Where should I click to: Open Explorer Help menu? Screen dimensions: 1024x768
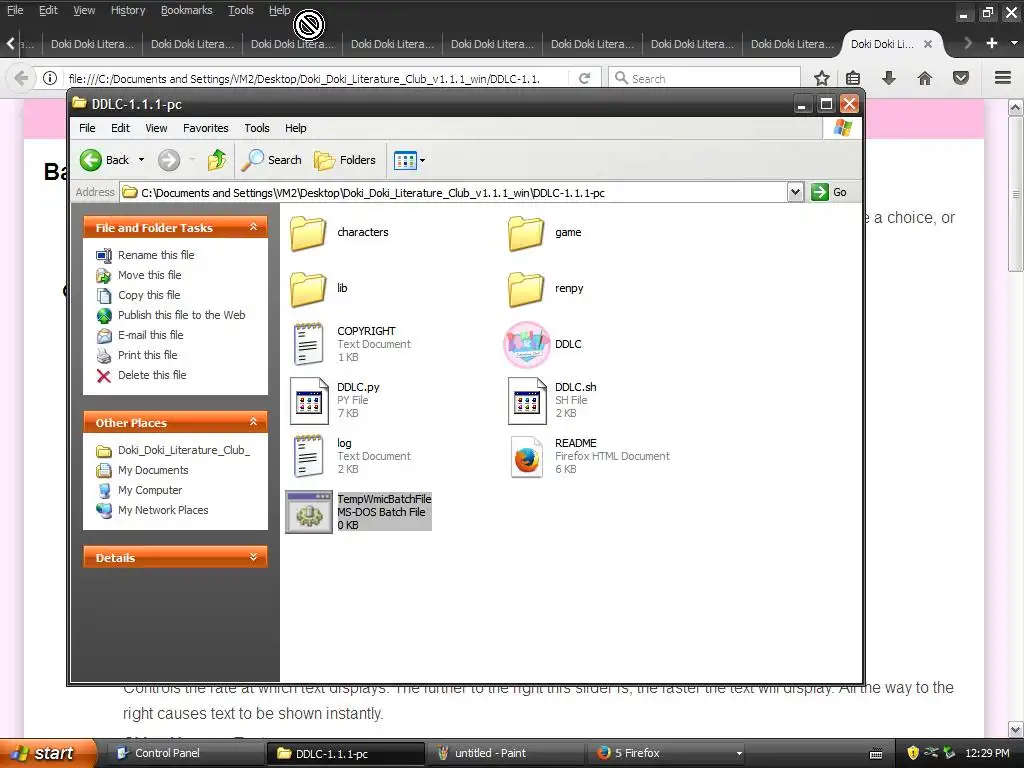(x=295, y=128)
